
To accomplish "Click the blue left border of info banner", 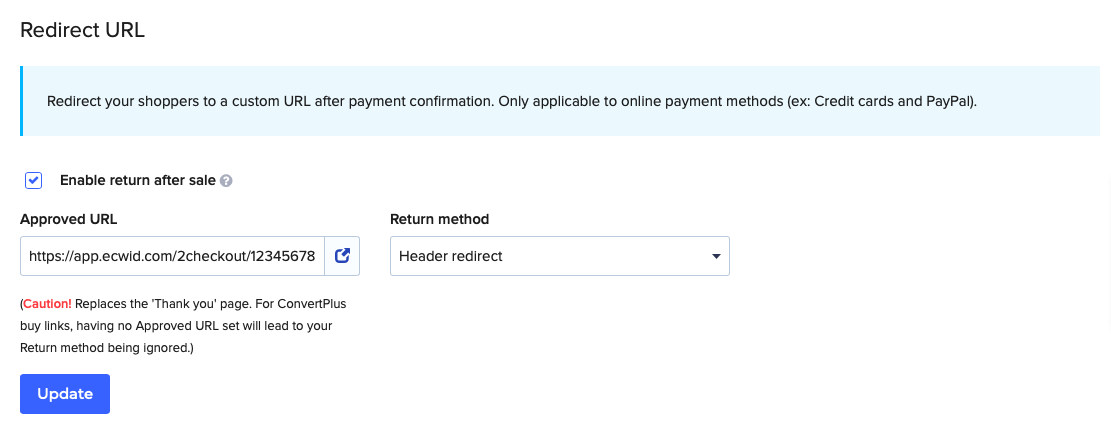I will pyautogui.click(x=22, y=101).
